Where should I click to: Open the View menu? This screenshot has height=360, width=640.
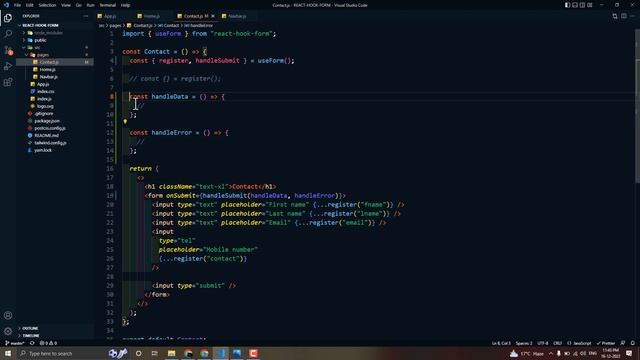pyautogui.click(x=66, y=5)
